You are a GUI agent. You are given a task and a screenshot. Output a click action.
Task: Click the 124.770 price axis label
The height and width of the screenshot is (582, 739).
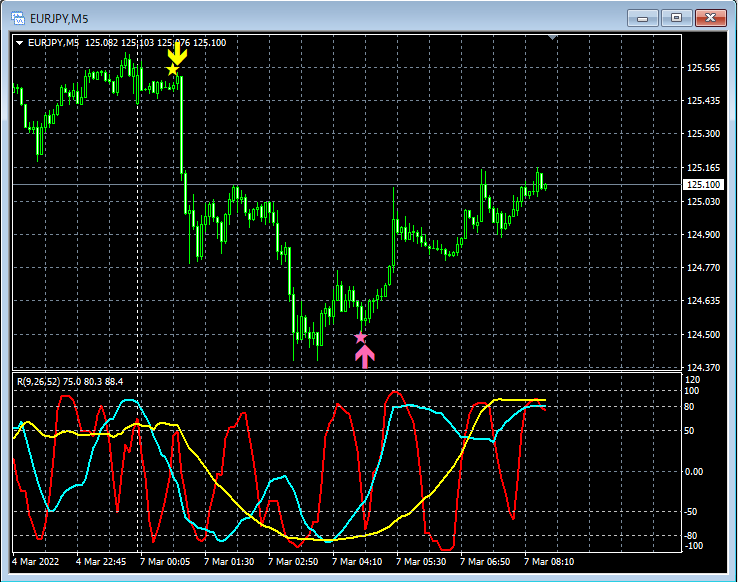[x=703, y=268]
